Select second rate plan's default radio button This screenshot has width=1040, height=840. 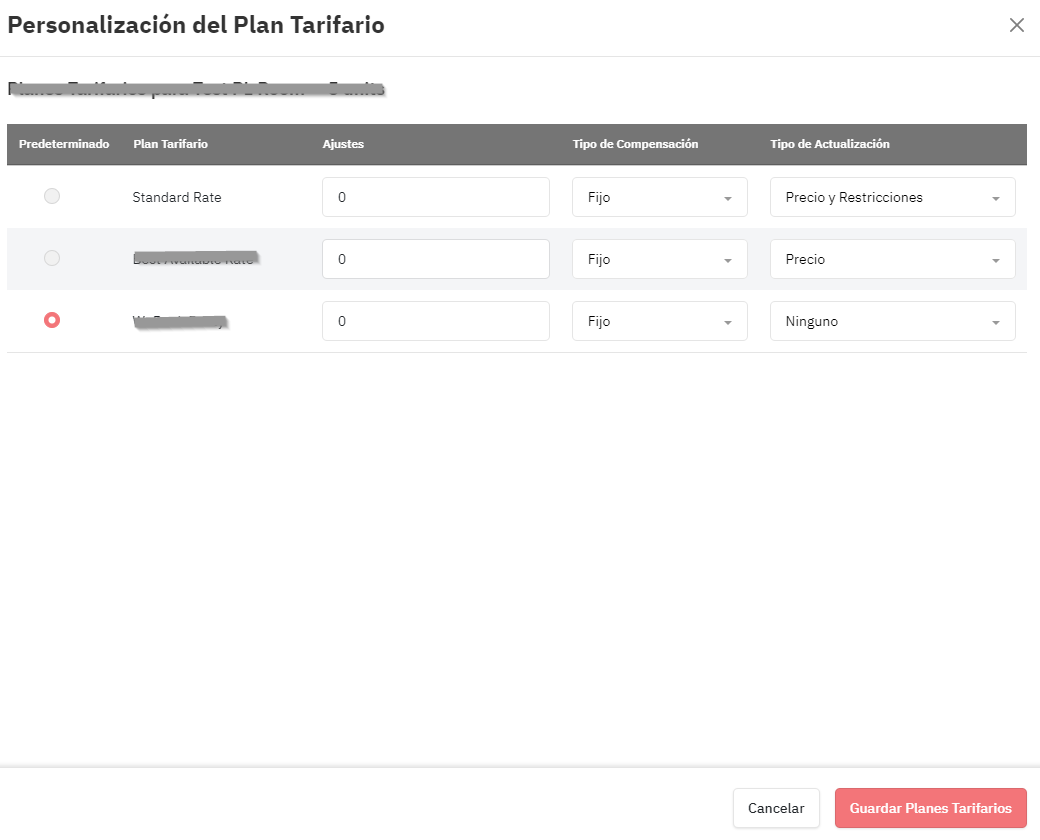click(x=52, y=257)
